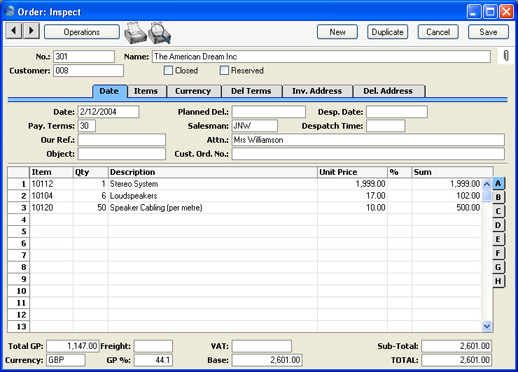Screen dimensions: 518x372
Task: Click the sum cell 500.00
Action: click(447, 208)
